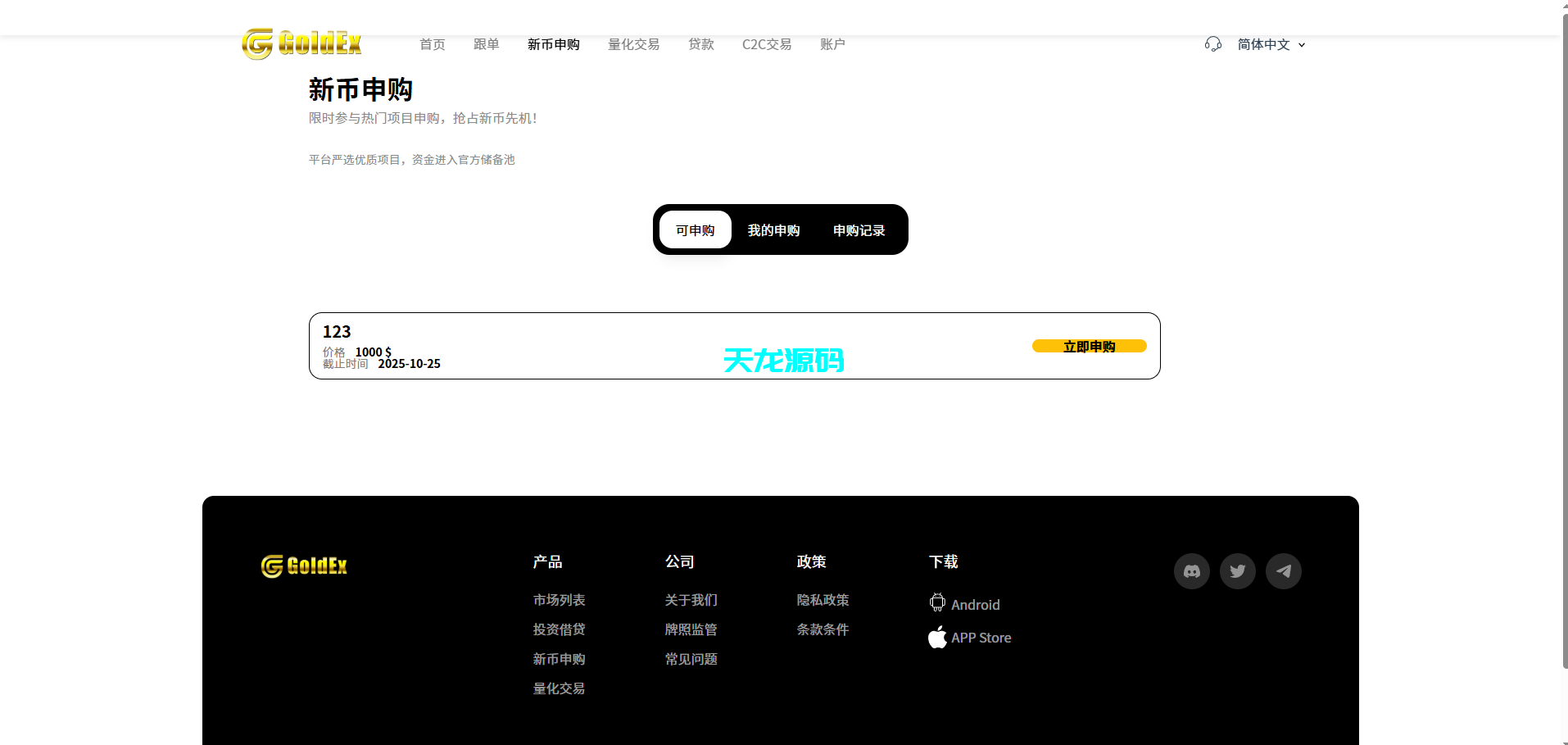Screen dimensions: 1568x745
Task: Navigate to C2C交易 in top menu
Action: [x=765, y=44]
